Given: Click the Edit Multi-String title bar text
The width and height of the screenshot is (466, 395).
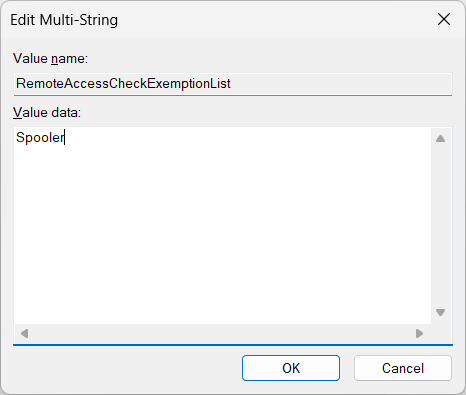Looking at the screenshot, I should 64,20.
